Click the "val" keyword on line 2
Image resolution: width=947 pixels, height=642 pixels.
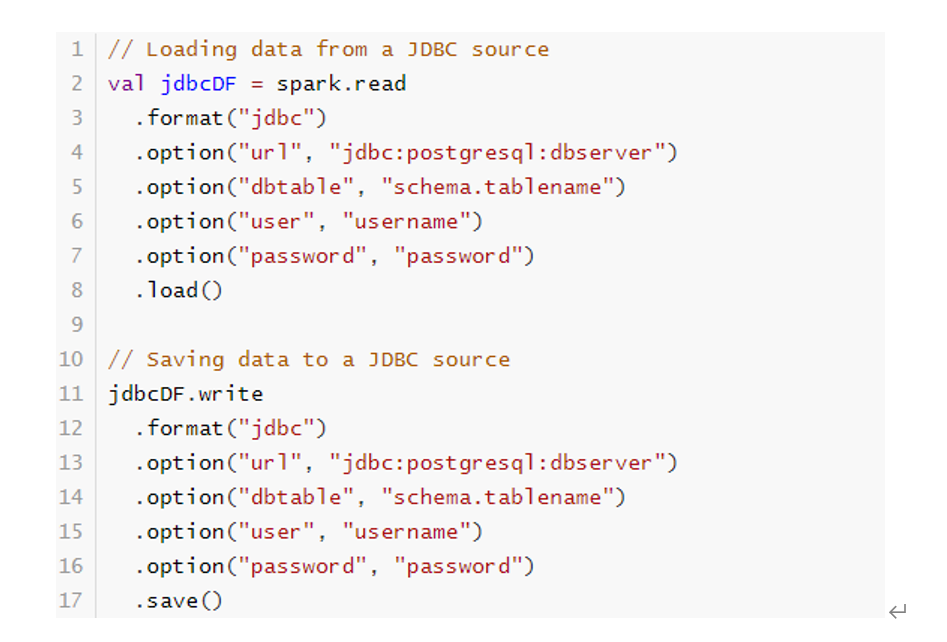127,84
